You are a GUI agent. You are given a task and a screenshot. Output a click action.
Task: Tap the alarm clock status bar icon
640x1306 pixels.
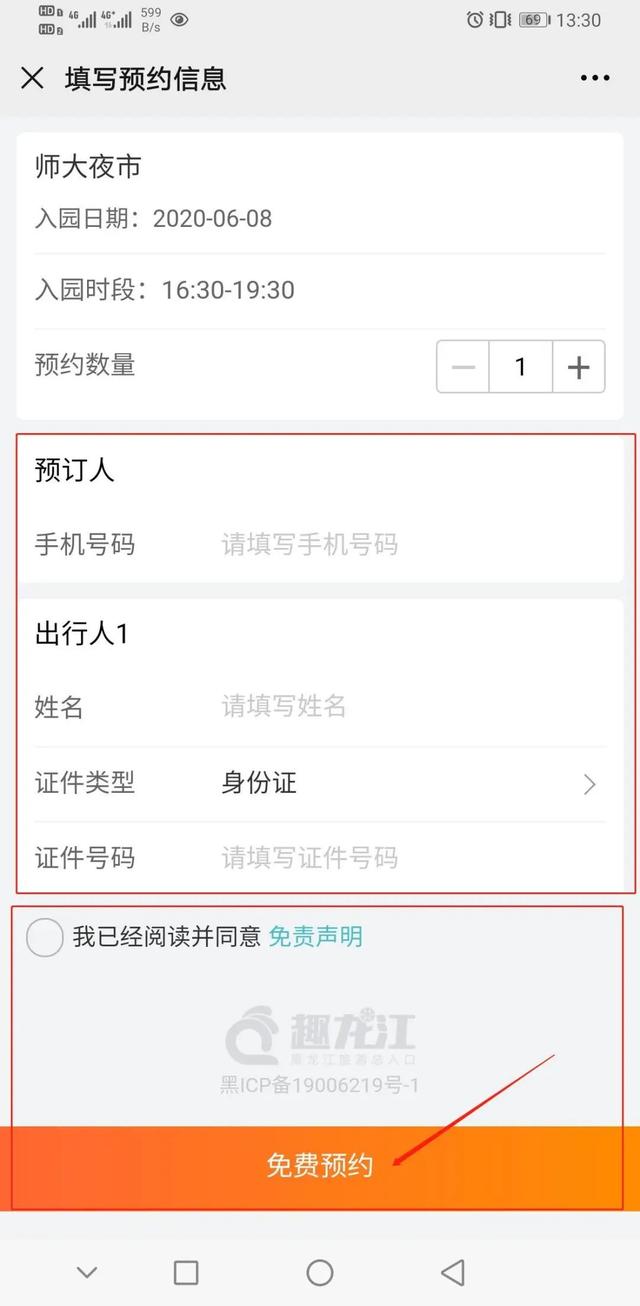pyautogui.click(x=475, y=20)
